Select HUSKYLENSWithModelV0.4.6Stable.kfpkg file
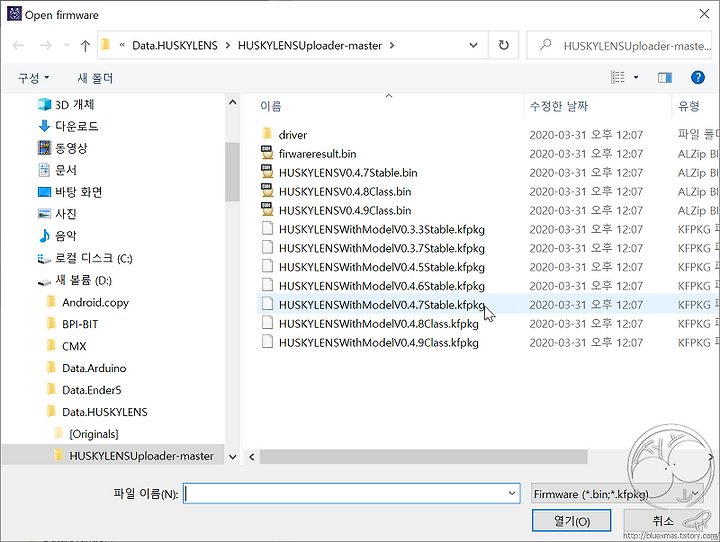 [x=373, y=286]
